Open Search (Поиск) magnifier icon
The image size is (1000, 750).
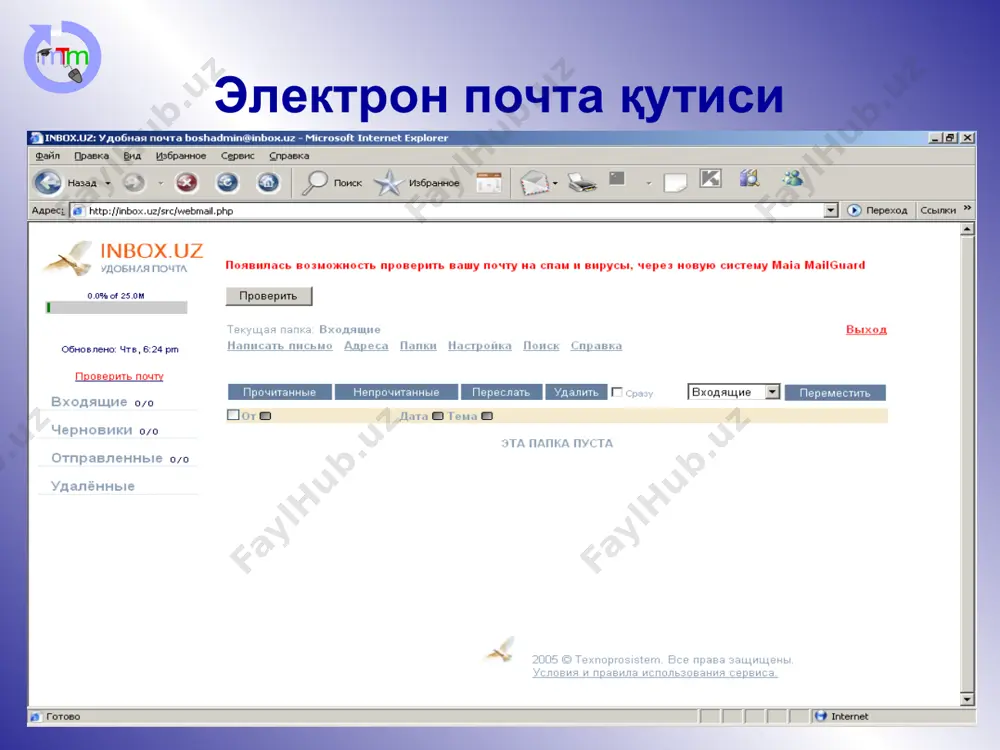click(x=314, y=183)
